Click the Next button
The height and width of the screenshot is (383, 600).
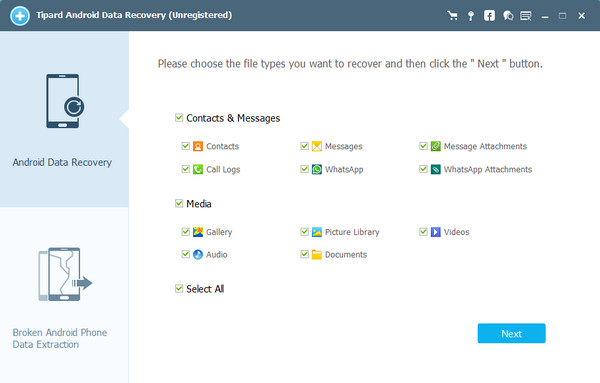click(511, 333)
